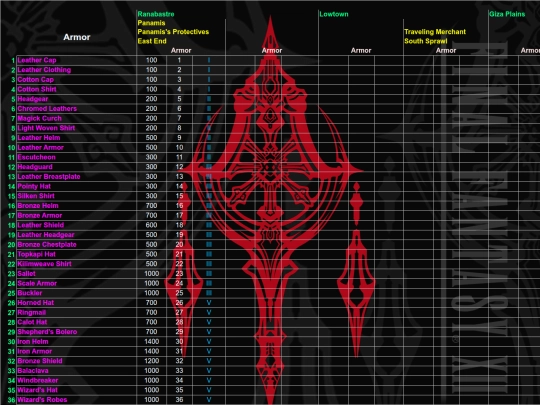Click the large white Armor table title
Screen dimensions: 540x405
point(76,37)
